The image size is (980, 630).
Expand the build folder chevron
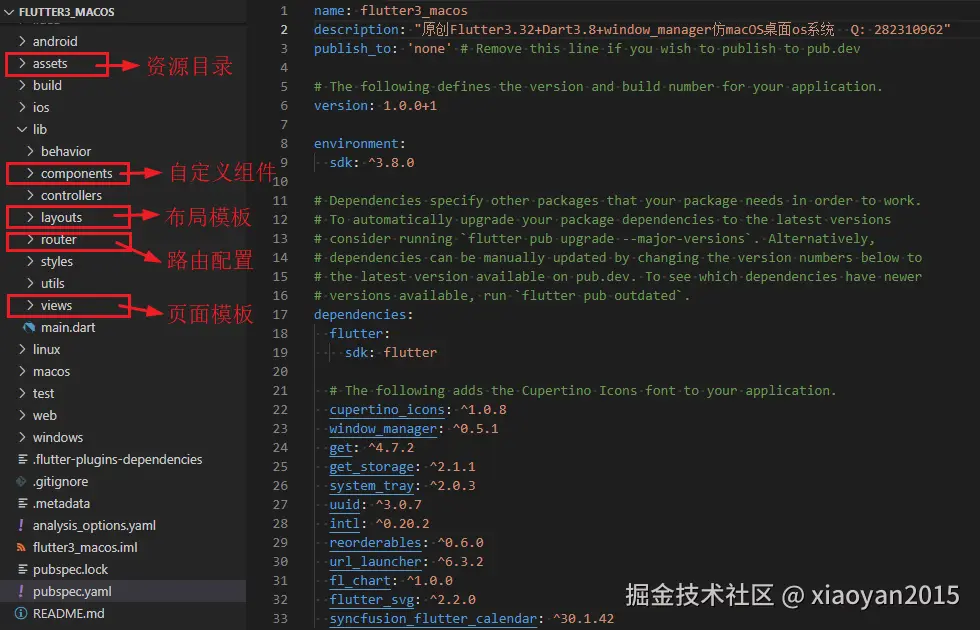tap(22, 85)
